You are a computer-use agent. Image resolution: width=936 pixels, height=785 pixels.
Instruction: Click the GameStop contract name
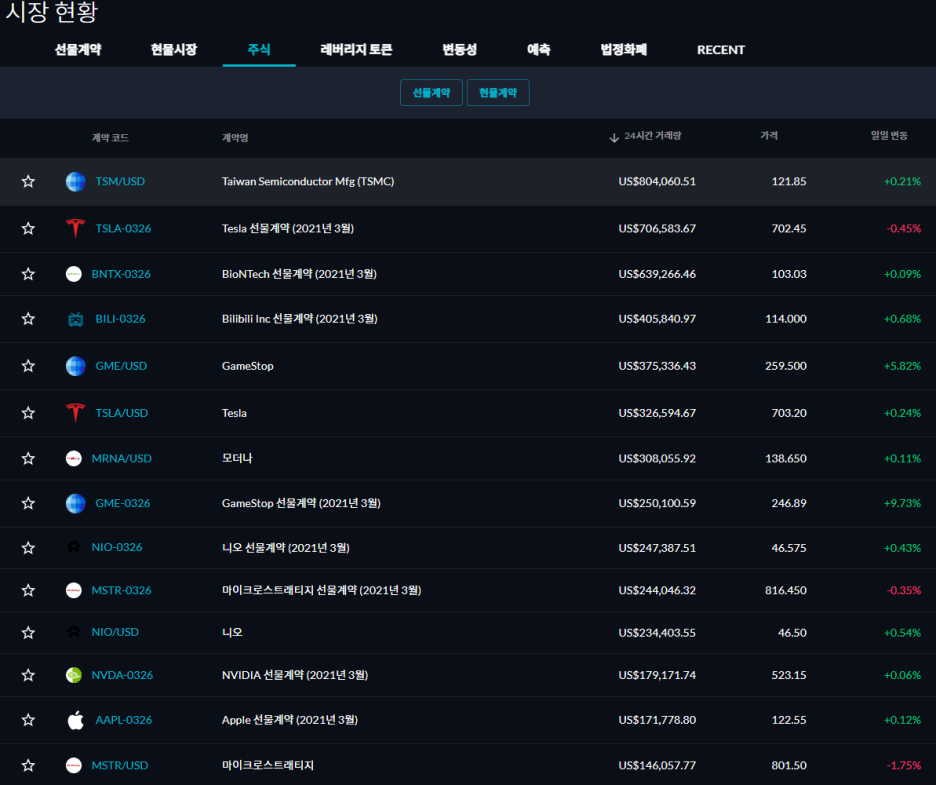pyautogui.click(x=248, y=366)
